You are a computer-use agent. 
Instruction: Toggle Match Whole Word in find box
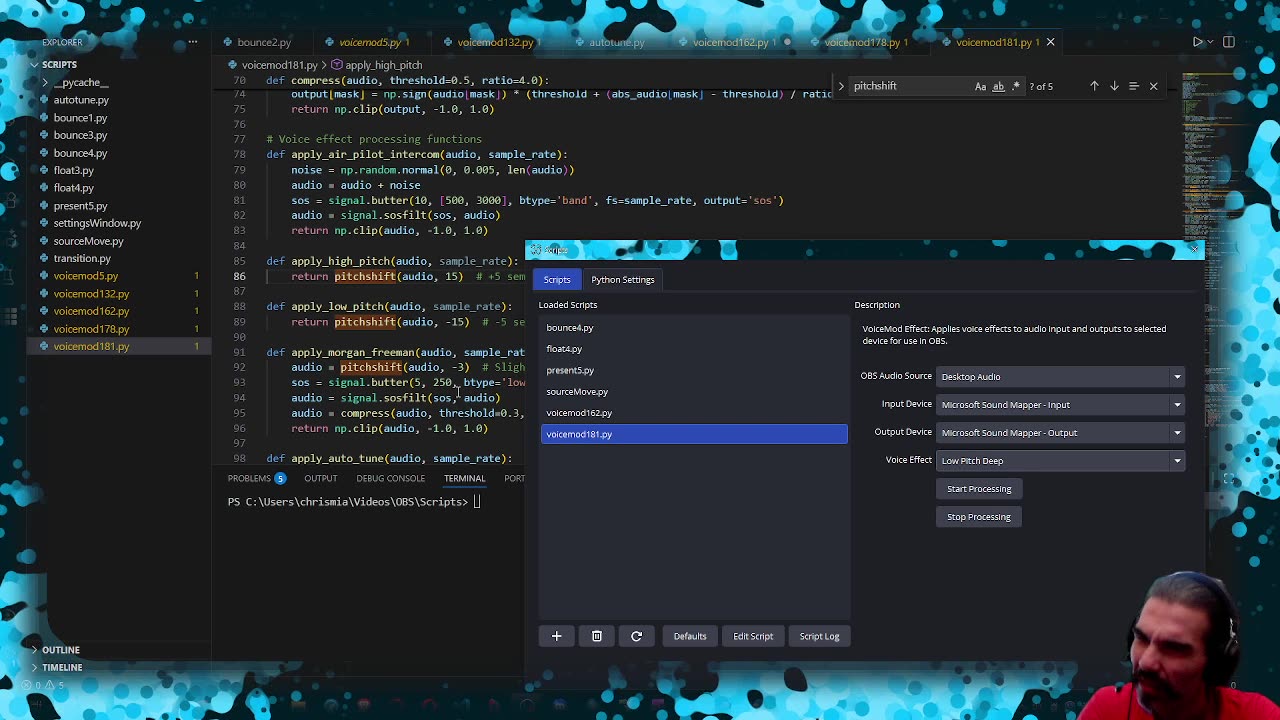coord(999,86)
